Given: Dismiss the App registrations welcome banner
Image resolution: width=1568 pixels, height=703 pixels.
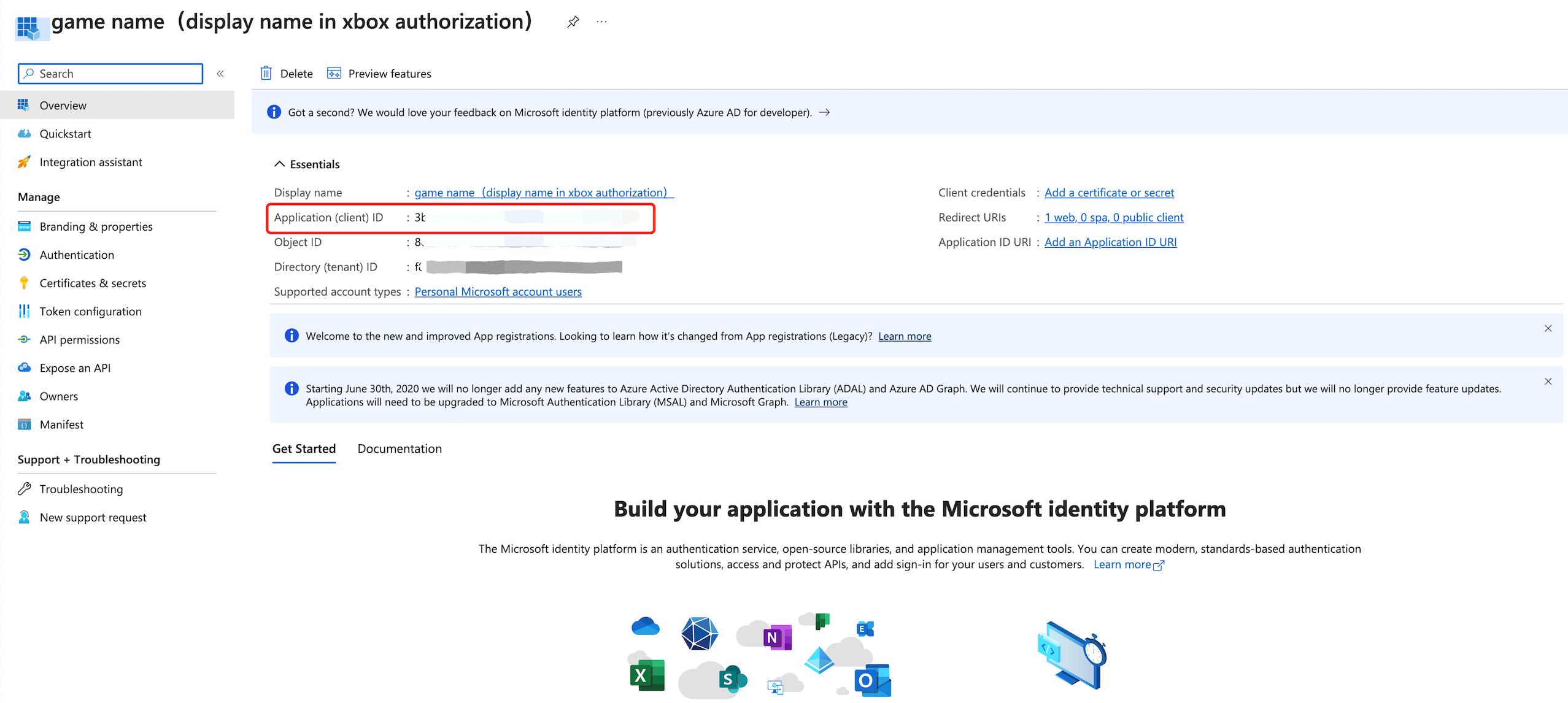Looking at the screenshot, I should pyautogui.click(x=1548, y=329).
